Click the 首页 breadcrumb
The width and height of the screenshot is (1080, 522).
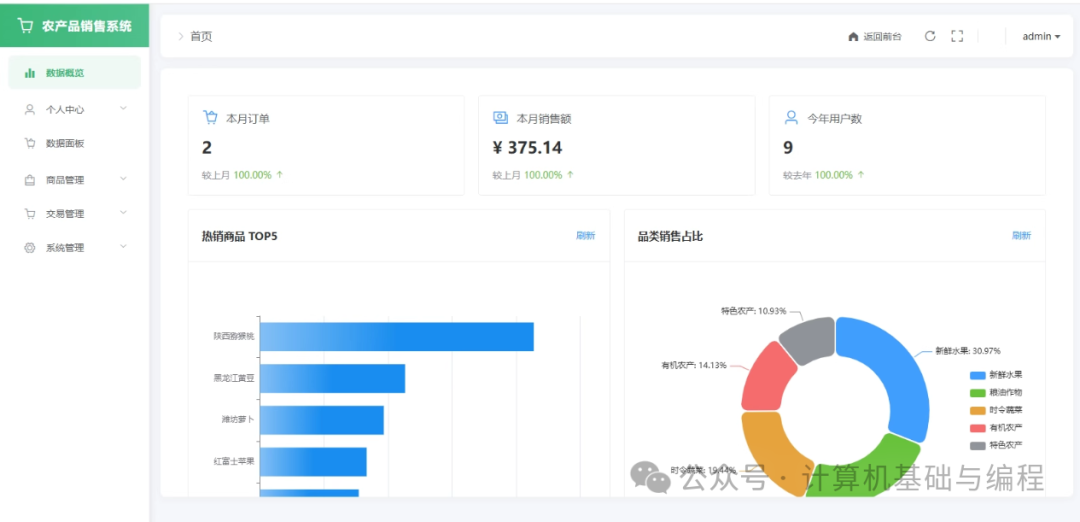(x=201, y=36)
